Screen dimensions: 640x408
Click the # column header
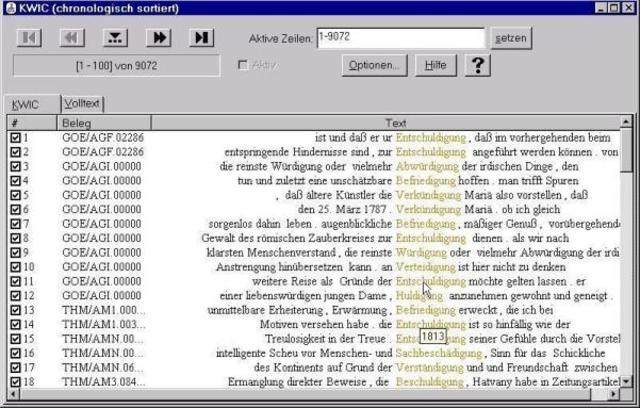coord(32,123)
